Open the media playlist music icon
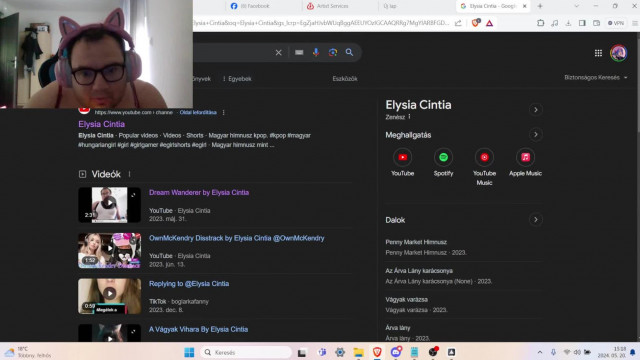Image resolution: width=640 pixels, height=360 pixels. pyautogui.click(x=554, y=23)
